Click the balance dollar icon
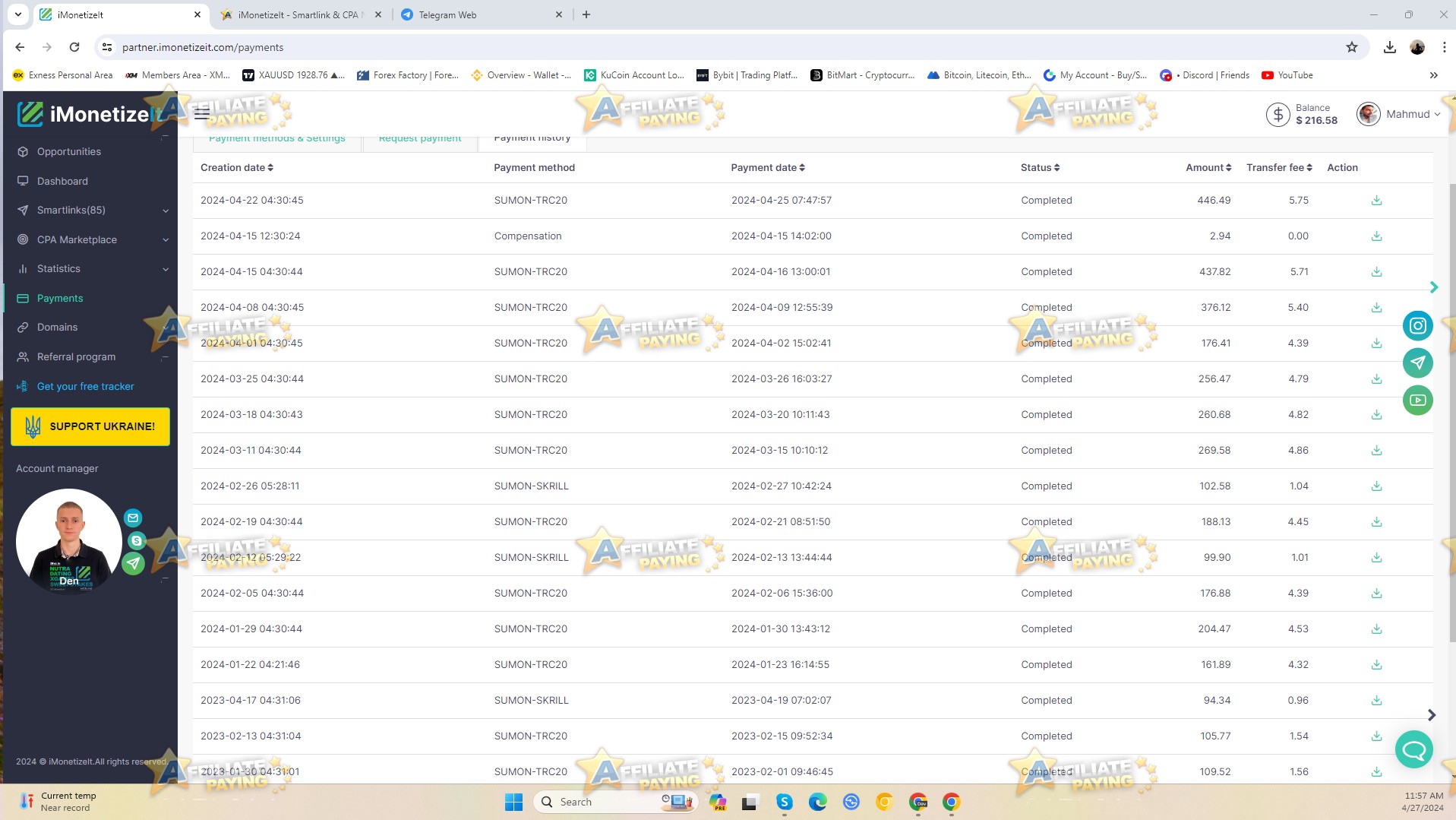 click(1278, 115)
